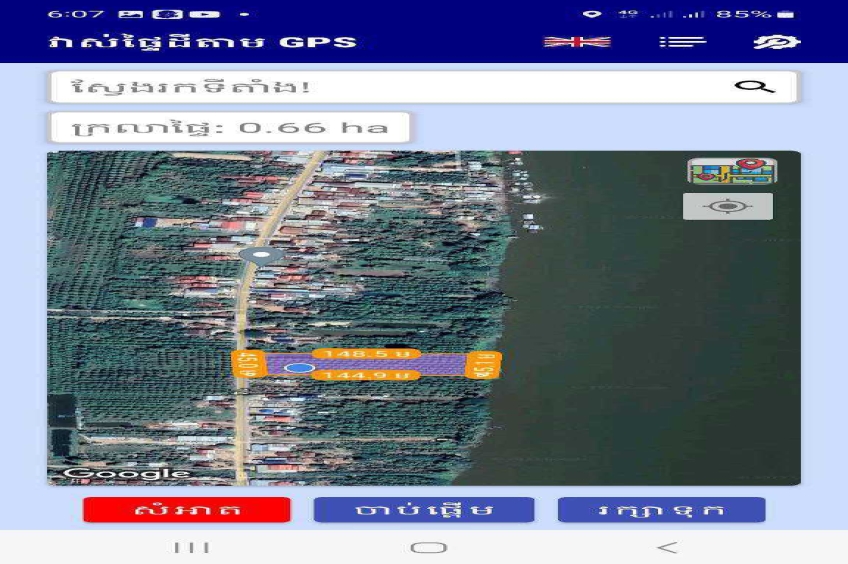Tap the left side edge length label

tap(248, 364)
